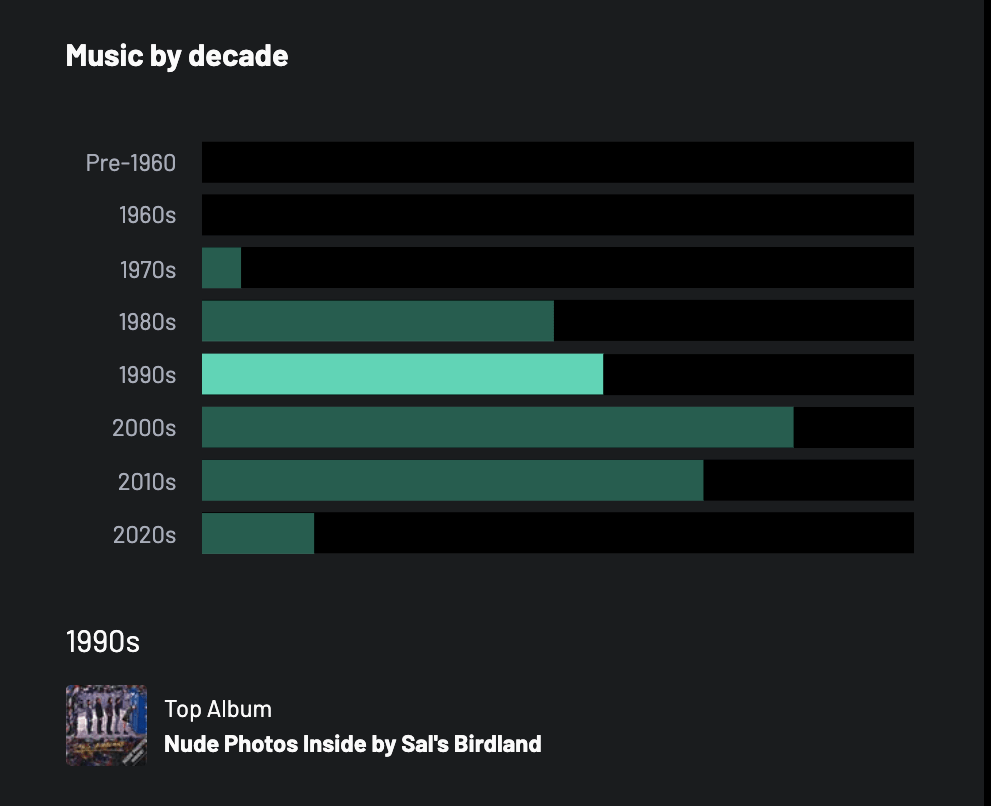Click the 1990s heading above Top Album
991x806 pixels.
click(x=103, y=641)
